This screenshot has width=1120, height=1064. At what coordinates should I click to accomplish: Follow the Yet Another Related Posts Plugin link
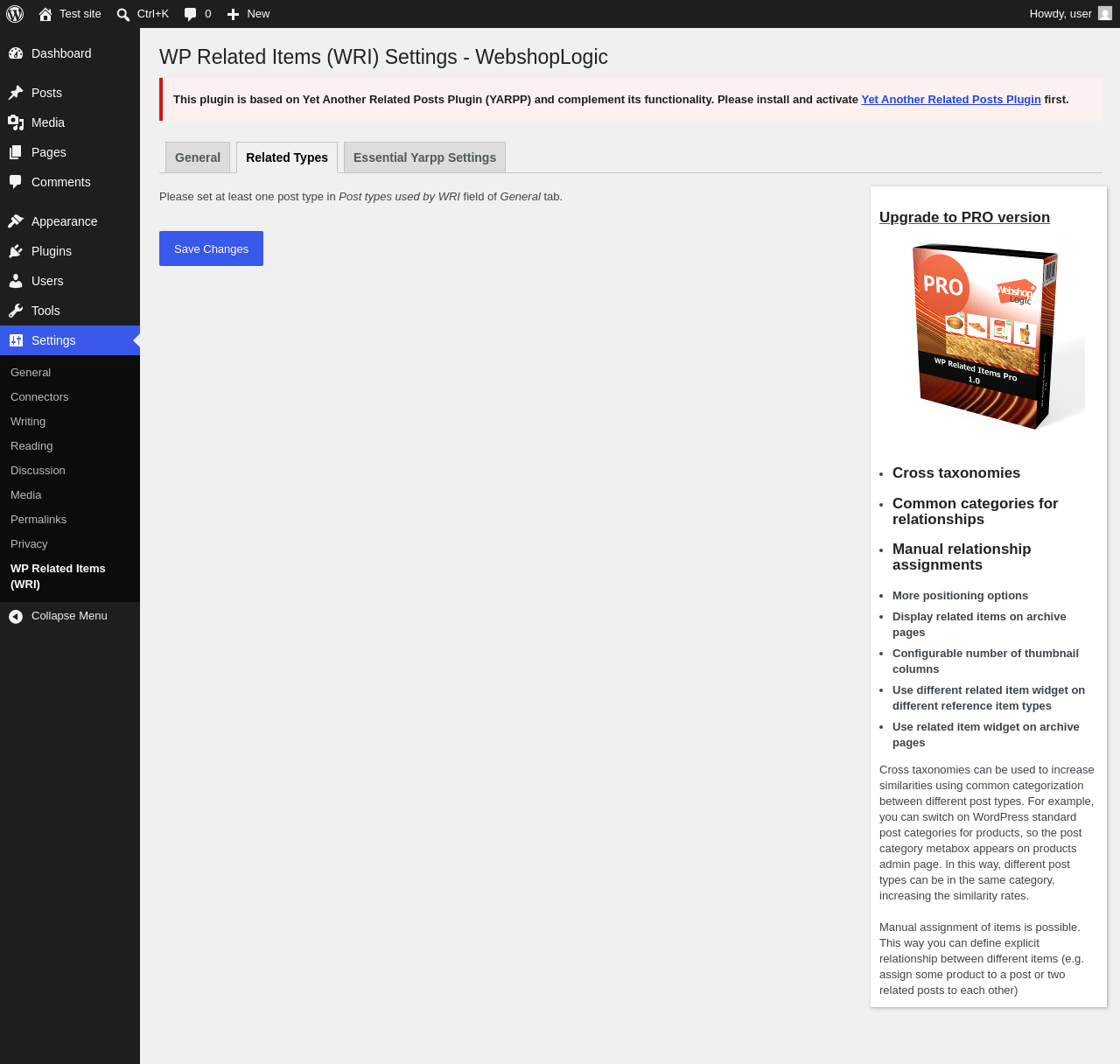click(x=951, y=100)
